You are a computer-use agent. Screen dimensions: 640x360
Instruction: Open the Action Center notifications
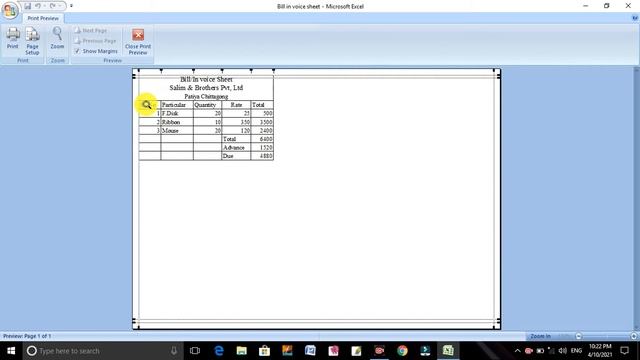(x=624, y=351)
